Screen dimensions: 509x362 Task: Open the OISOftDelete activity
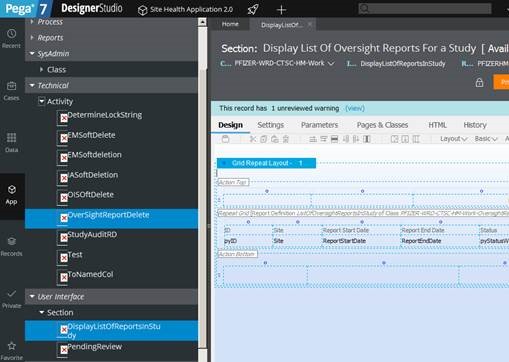click(90, 194)
